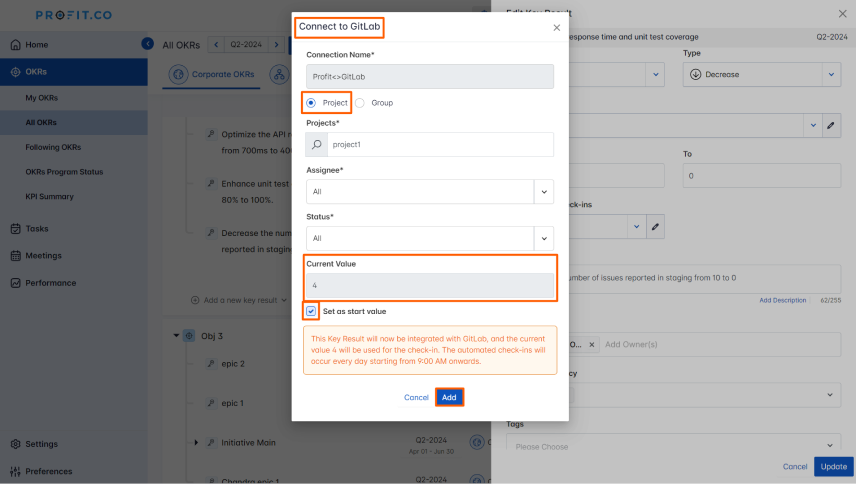Go to previous quarter with left chevron
Viewport: 856px width, 484px height.
point(216,45)
